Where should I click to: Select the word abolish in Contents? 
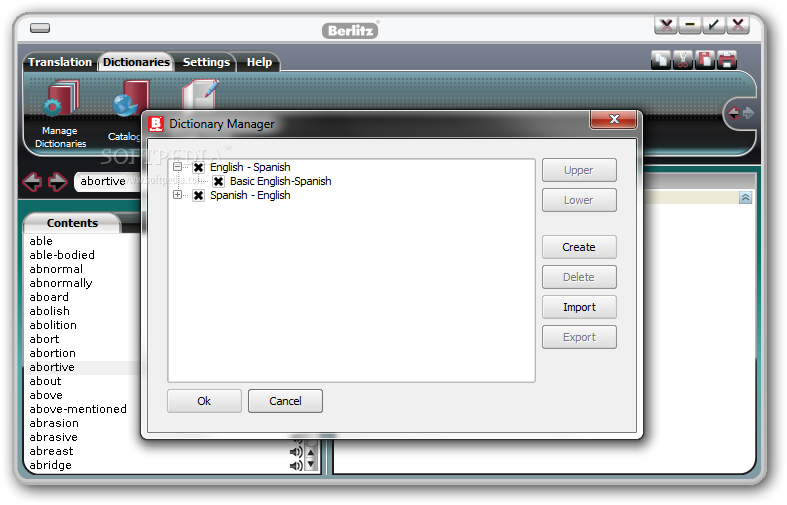pos(50,311)
